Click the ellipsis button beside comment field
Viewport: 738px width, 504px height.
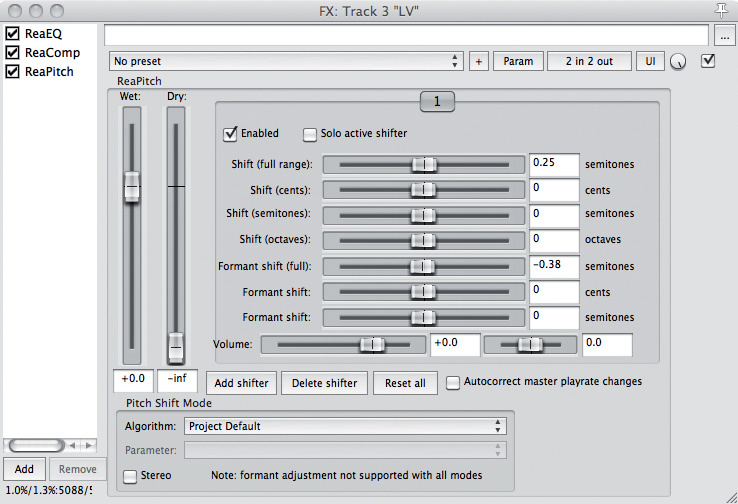click(726, 36)
